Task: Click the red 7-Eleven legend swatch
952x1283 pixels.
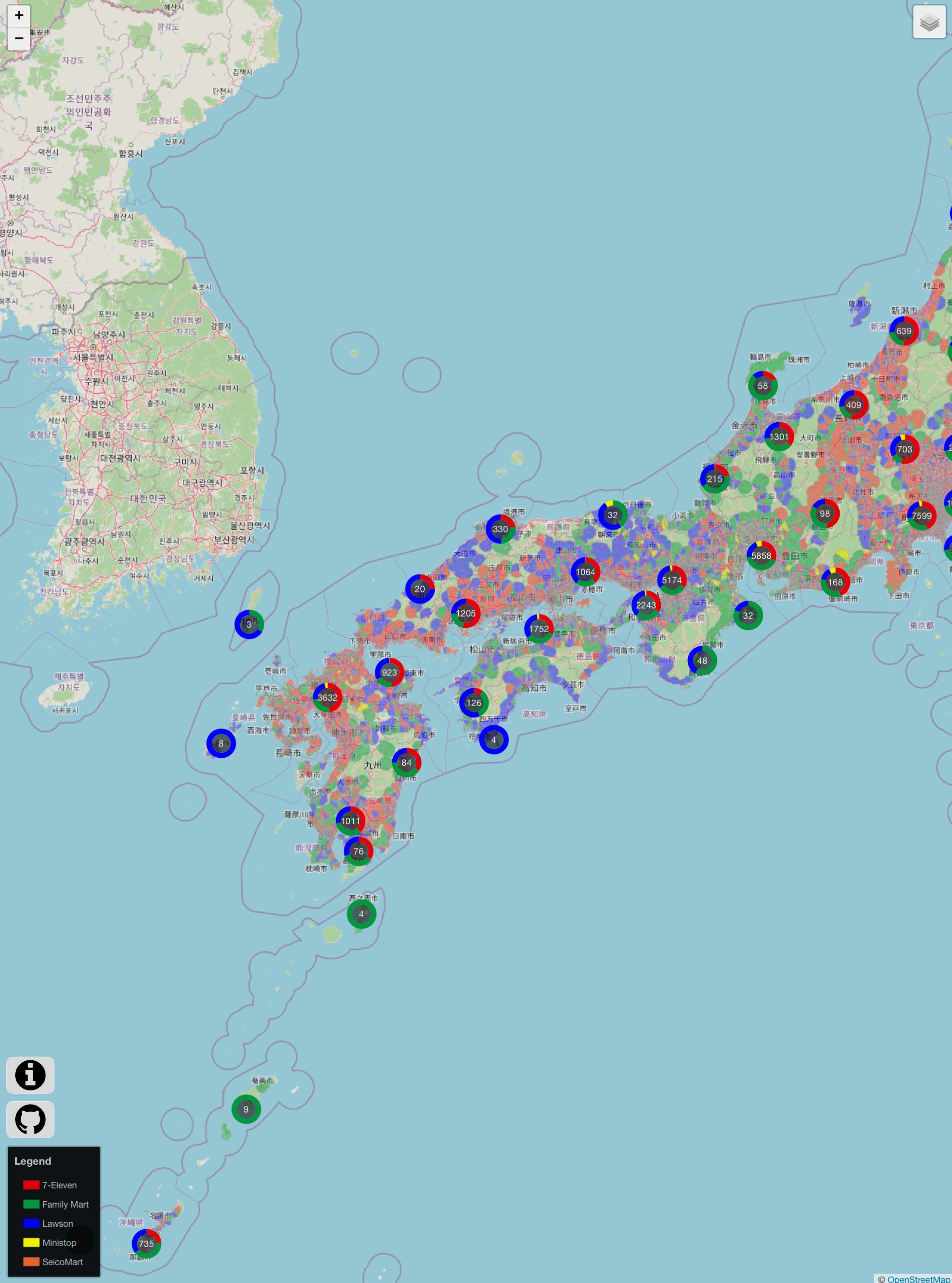Action: (x=31, y=1185)
